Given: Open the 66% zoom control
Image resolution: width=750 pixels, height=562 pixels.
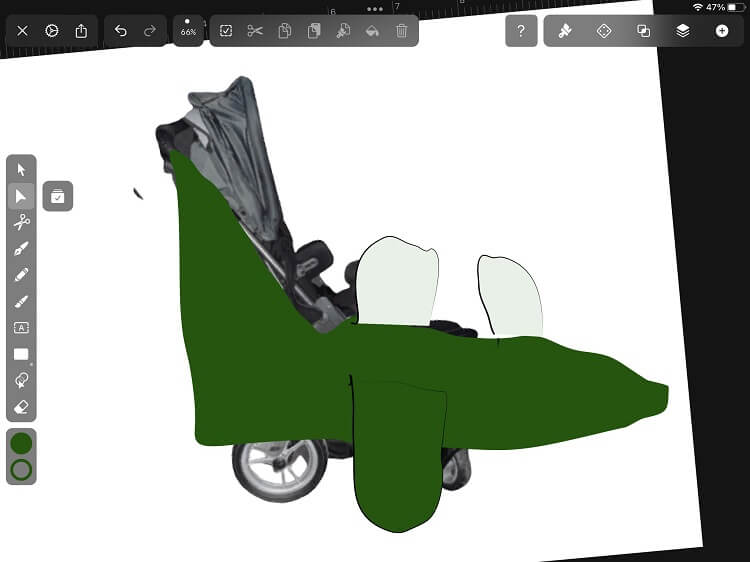Looking at the screenshot, I should [x=188, y=30].
